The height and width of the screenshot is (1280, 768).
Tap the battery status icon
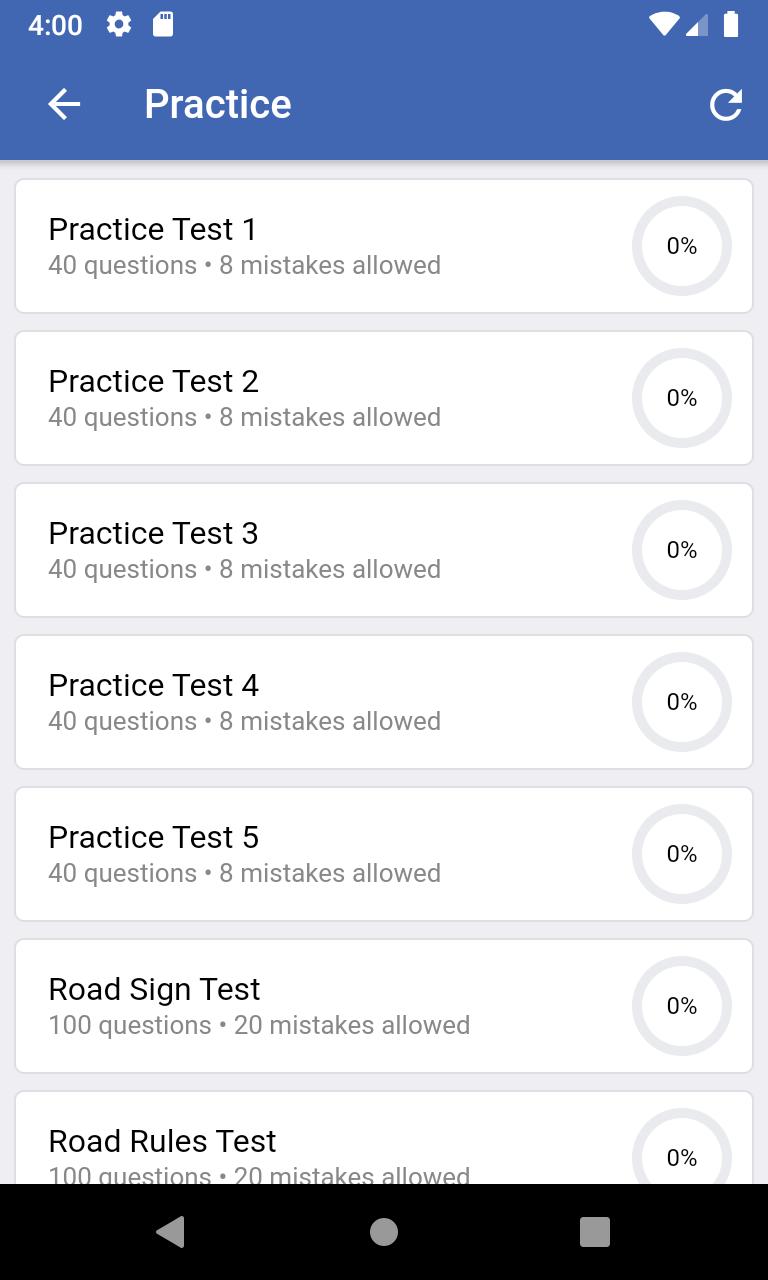pyautogui.click(x=731, y=25)
